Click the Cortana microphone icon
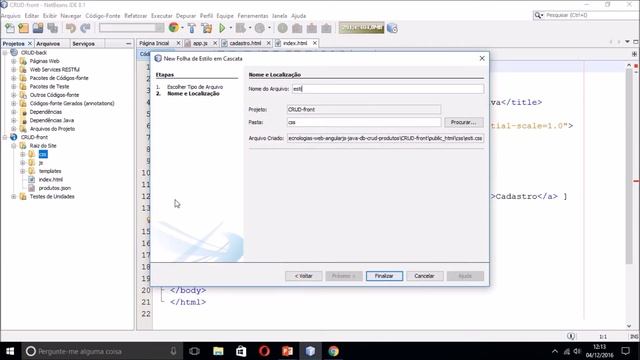Screen dimensions: 640x360 pyautogui.click(x=173, y=351)
